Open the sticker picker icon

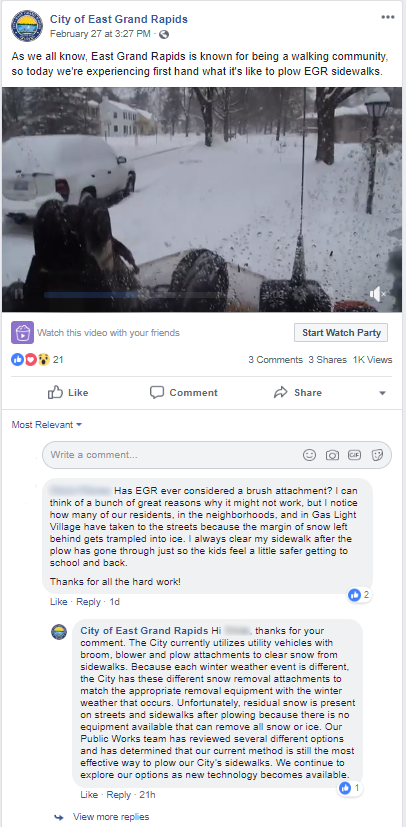(377, 455)
